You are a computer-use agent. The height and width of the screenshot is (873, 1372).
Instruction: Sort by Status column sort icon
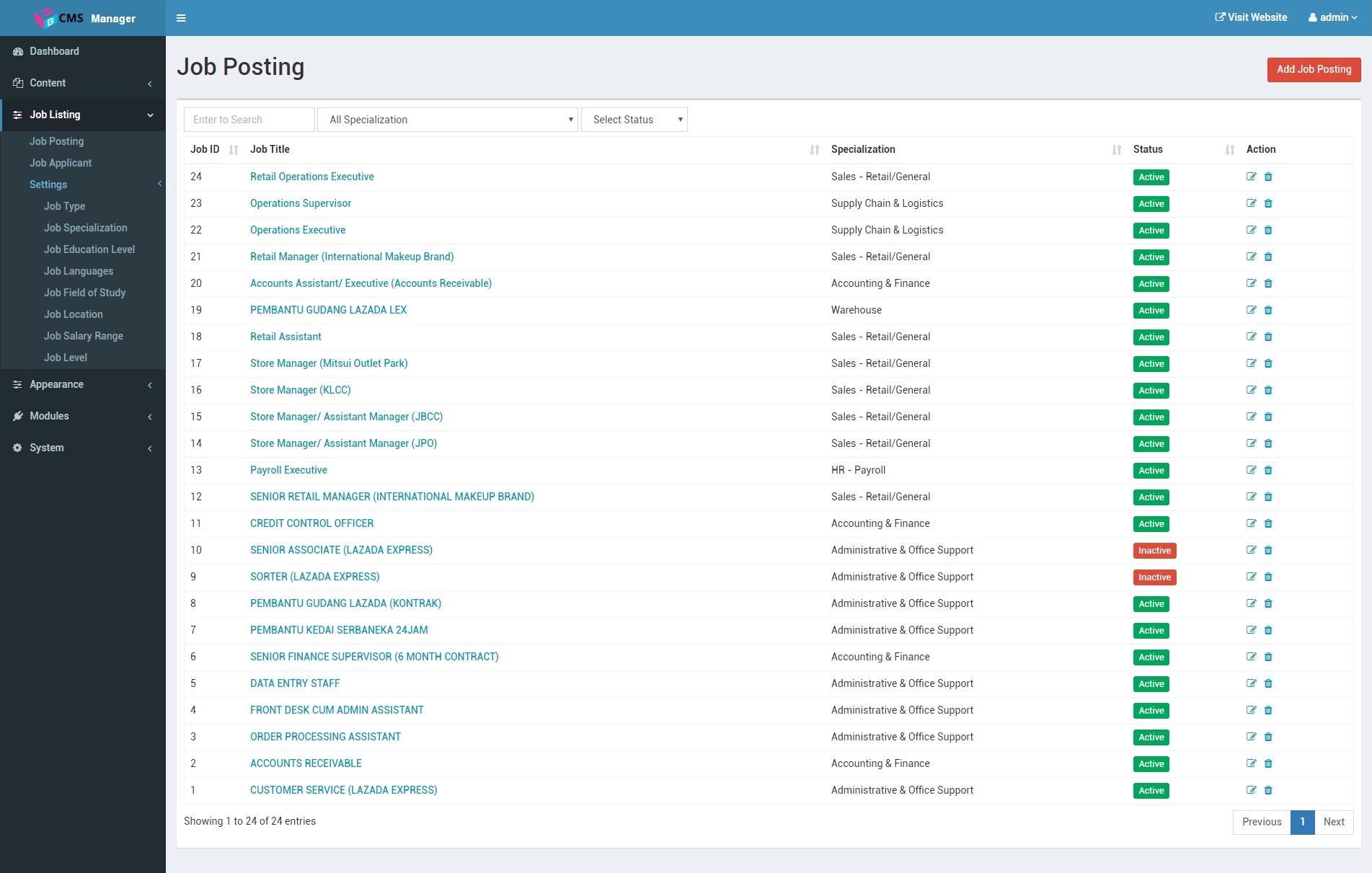[1229, 150]
